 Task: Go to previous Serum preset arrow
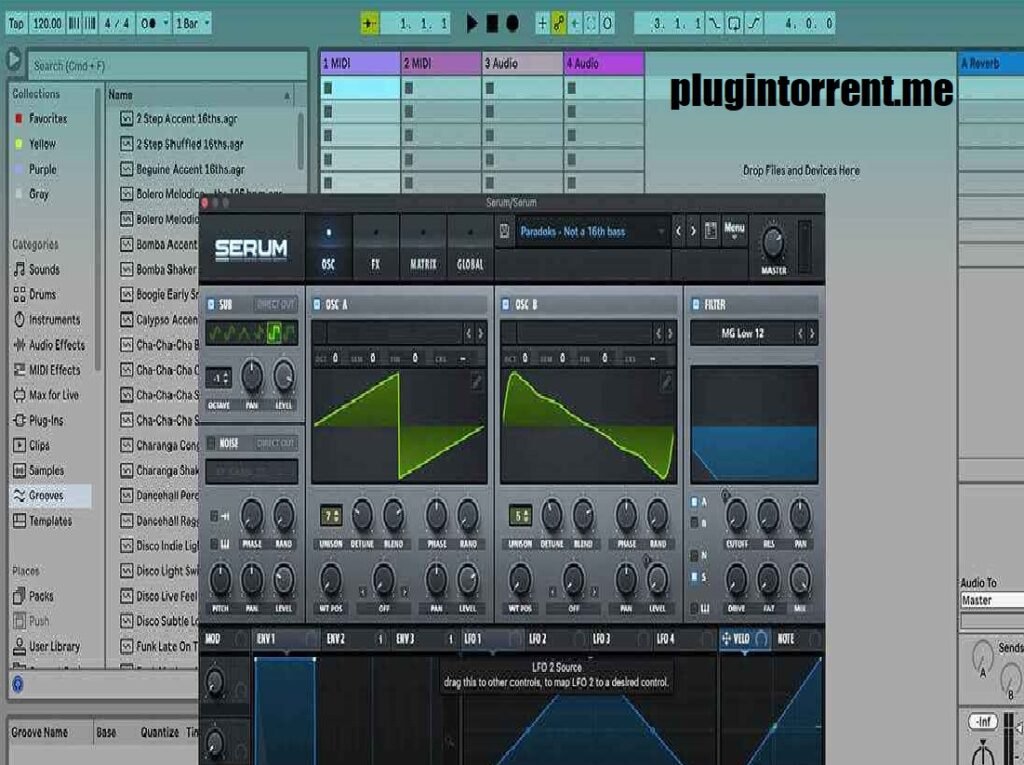(x=679, y=231)
